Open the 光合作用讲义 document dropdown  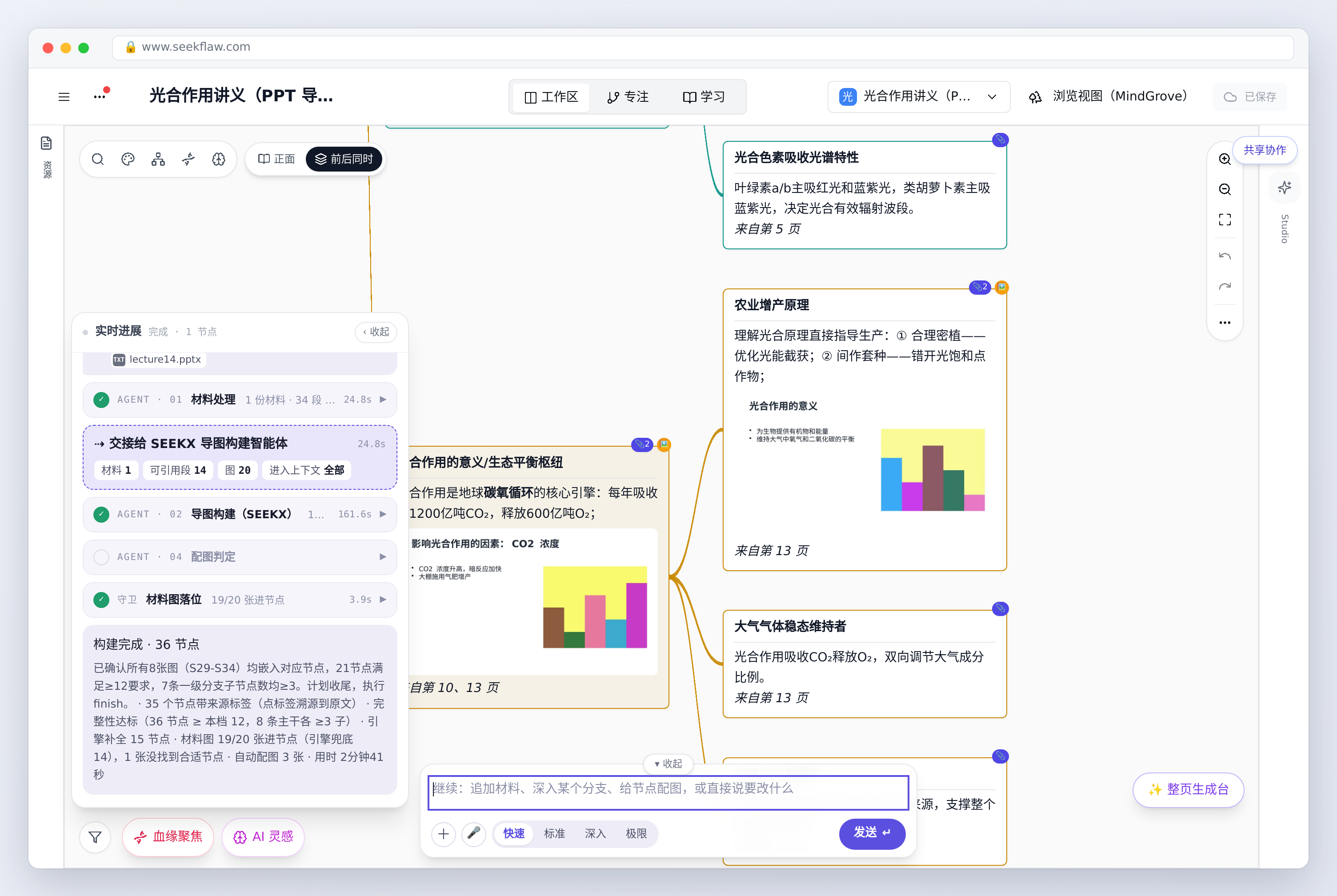pyautogui.click(x=918, y=96)
